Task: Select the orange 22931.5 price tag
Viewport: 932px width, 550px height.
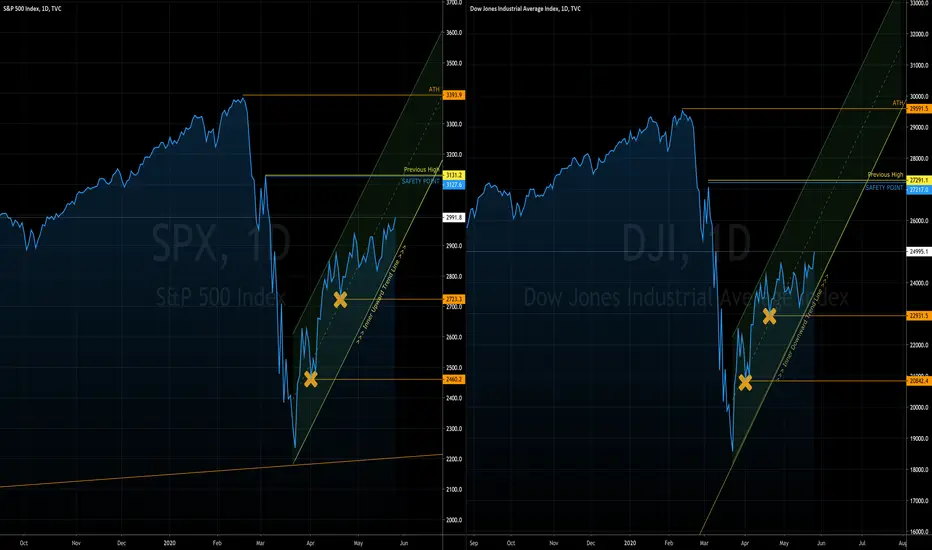Action: pos(918,316)
